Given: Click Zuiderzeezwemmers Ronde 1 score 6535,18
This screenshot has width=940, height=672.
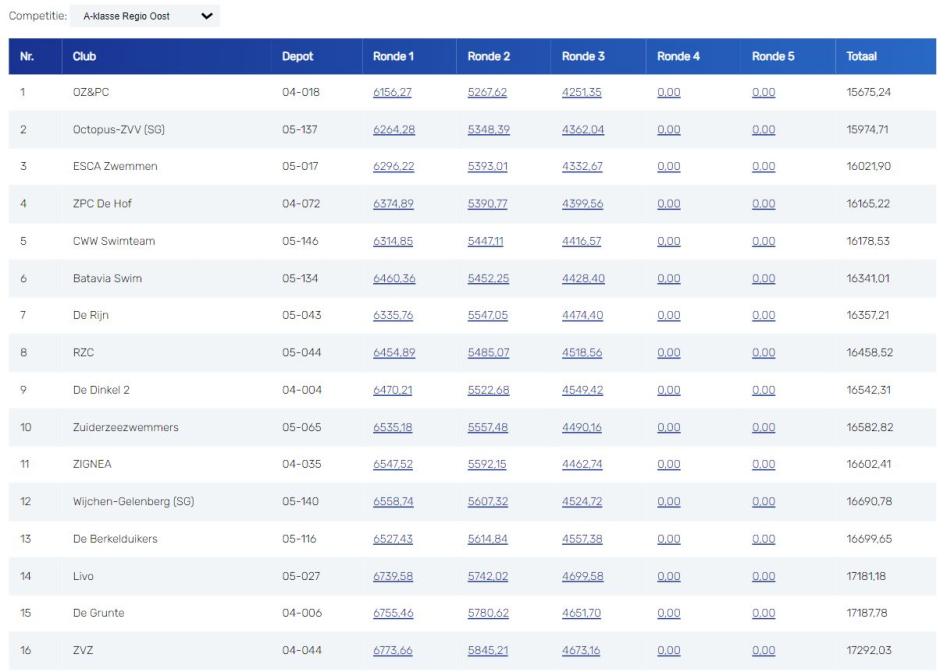Looking at the screenshot, I should (392, 427).
